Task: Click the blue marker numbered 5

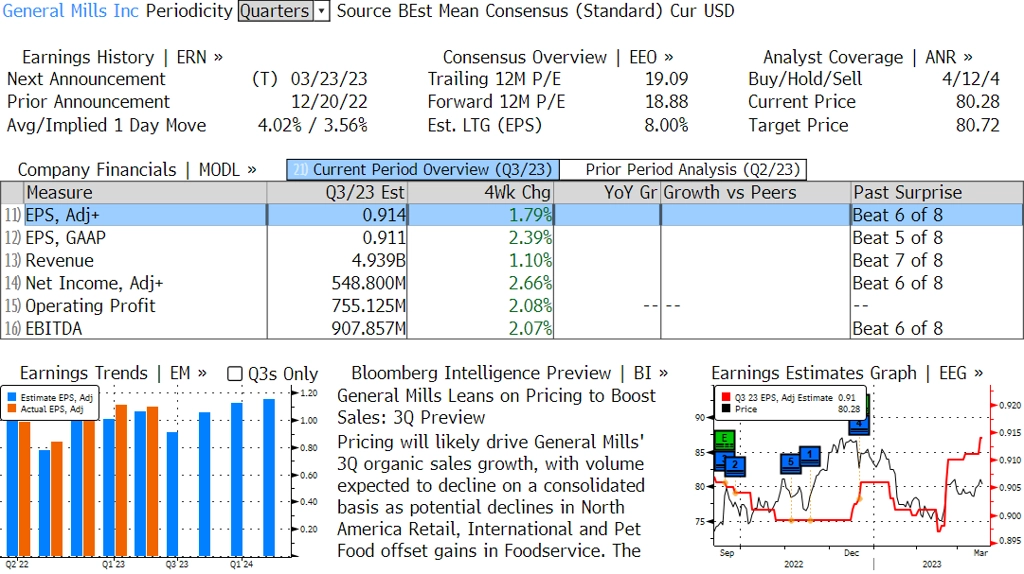Action: [x=790, y=462]
